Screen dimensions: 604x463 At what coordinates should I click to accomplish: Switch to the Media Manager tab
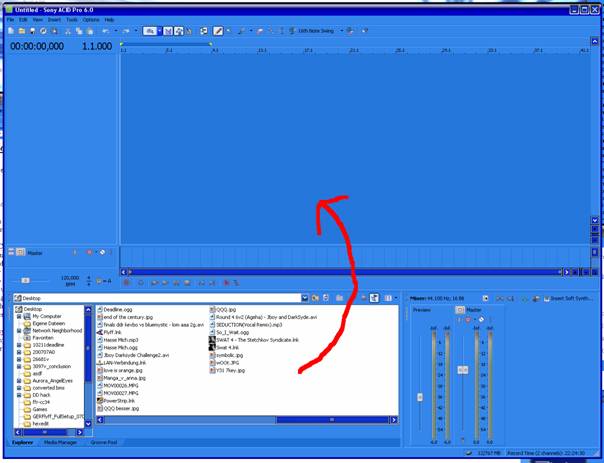click(x=59, y=441)
